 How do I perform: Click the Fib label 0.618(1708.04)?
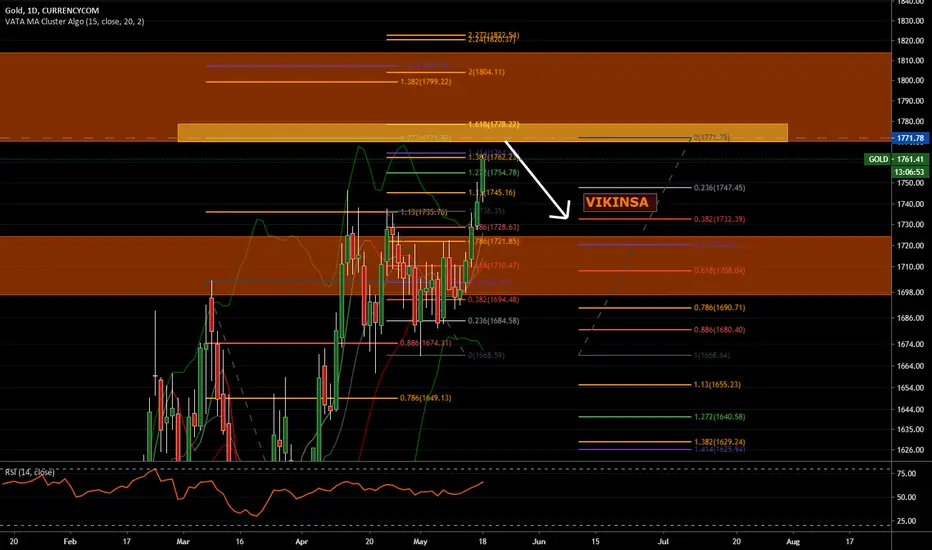pyautogui.click(x=719, y=270)
